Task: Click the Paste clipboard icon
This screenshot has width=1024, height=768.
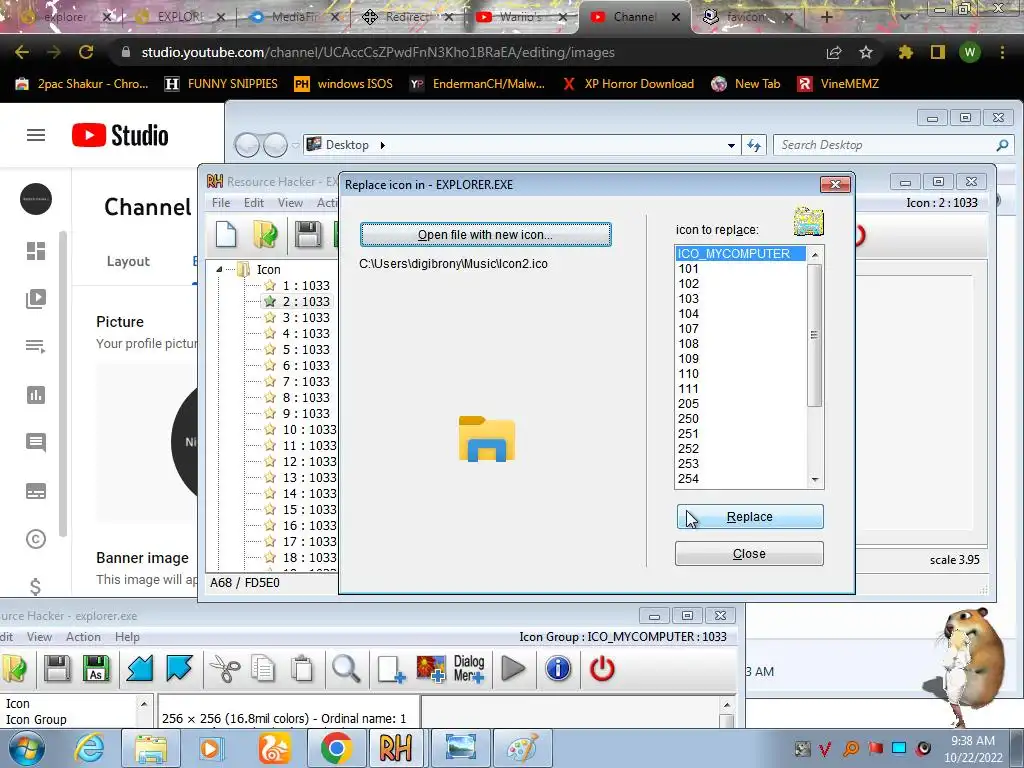Action: pos(302,669)
